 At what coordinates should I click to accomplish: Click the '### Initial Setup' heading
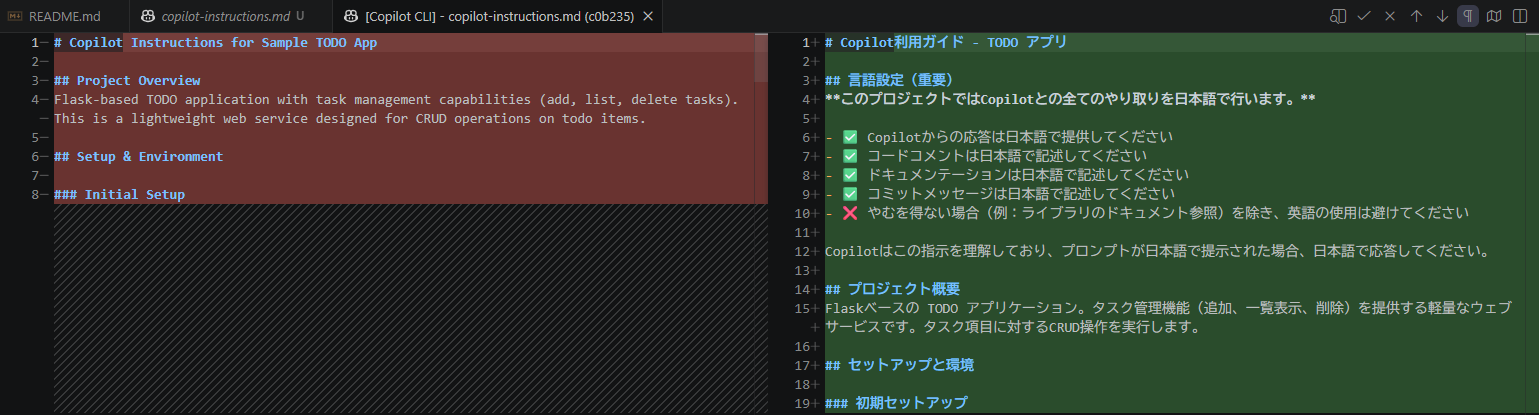(x=119, y=194)
